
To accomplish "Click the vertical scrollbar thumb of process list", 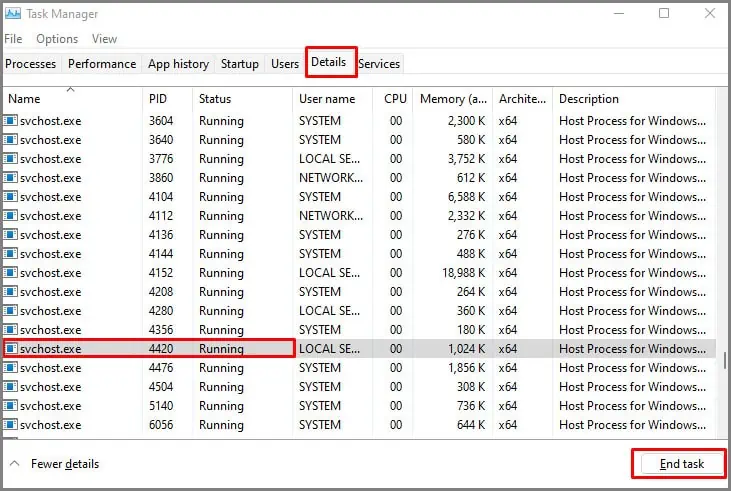I will coord(724,360).
